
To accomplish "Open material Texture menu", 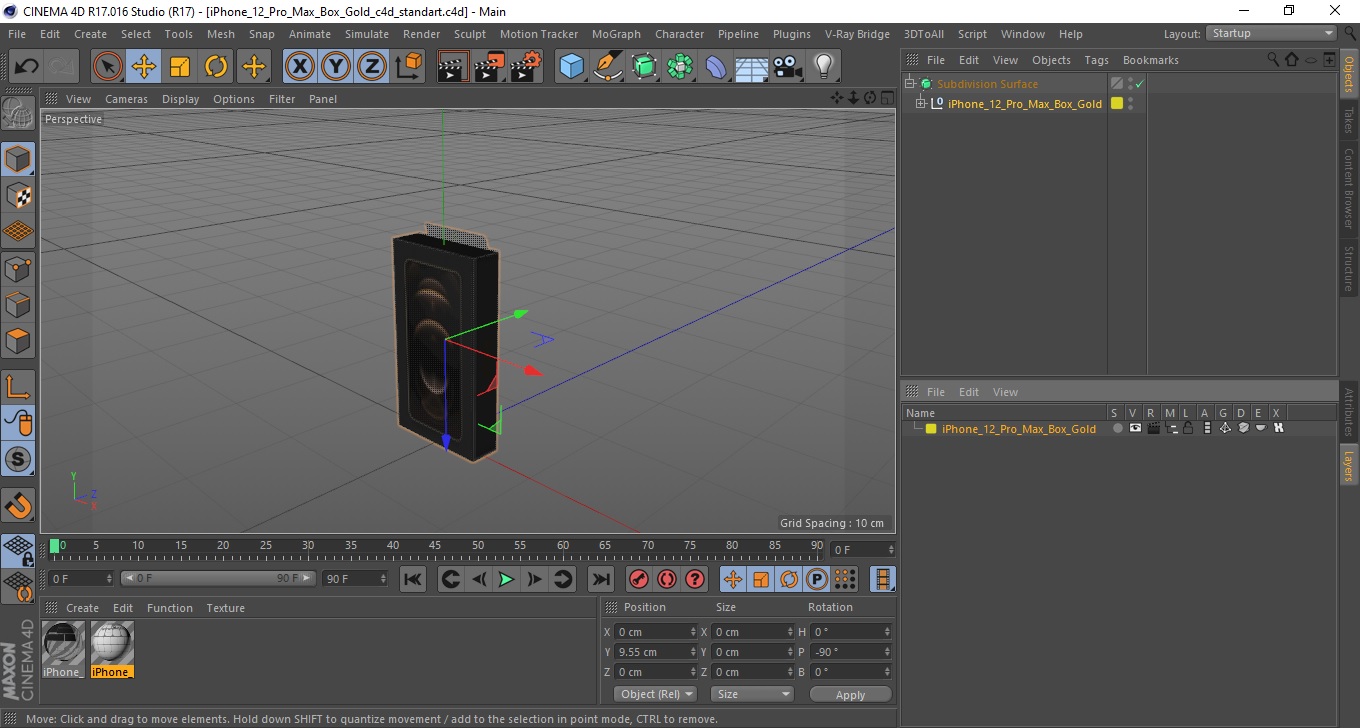I will pos(225,608).
